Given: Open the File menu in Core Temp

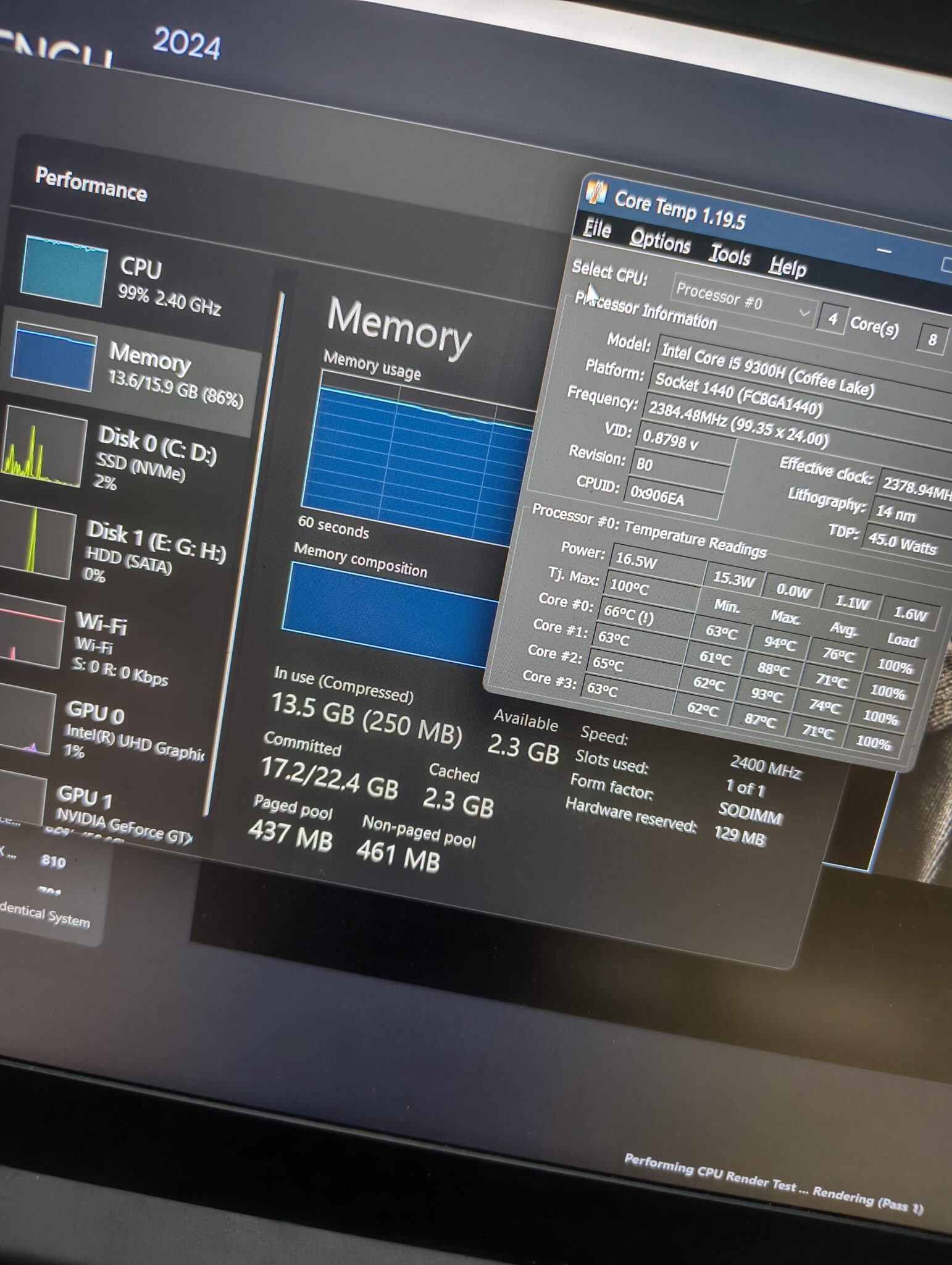Looking at the screenshot, I should [x=597, y=229].
